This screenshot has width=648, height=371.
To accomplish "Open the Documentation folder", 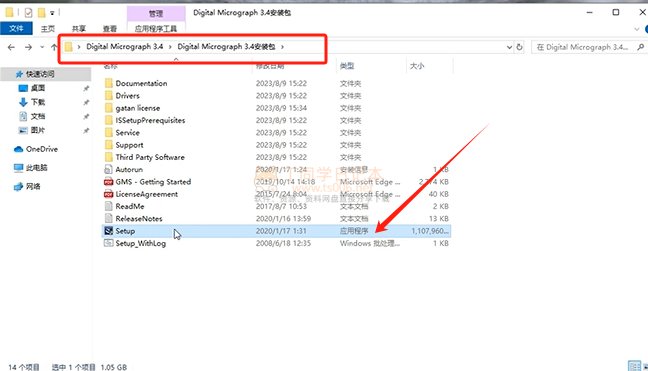I will tap(141, 83).
